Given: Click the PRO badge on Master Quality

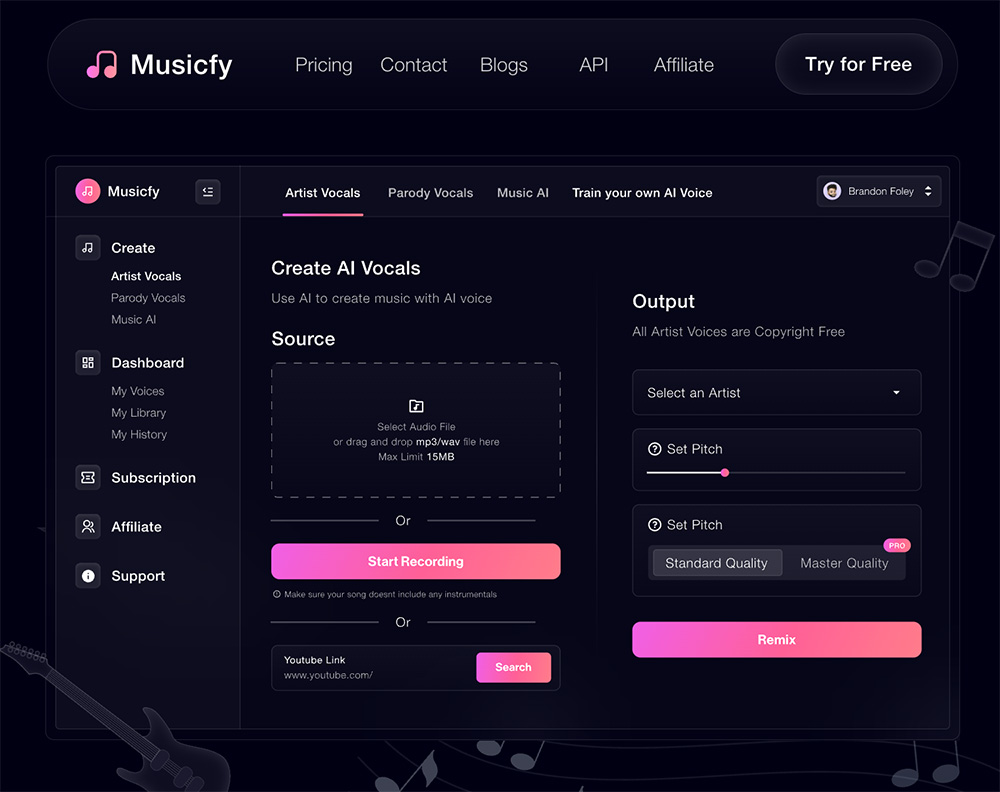Looking at the screenshot, I should tap(897, 545).
